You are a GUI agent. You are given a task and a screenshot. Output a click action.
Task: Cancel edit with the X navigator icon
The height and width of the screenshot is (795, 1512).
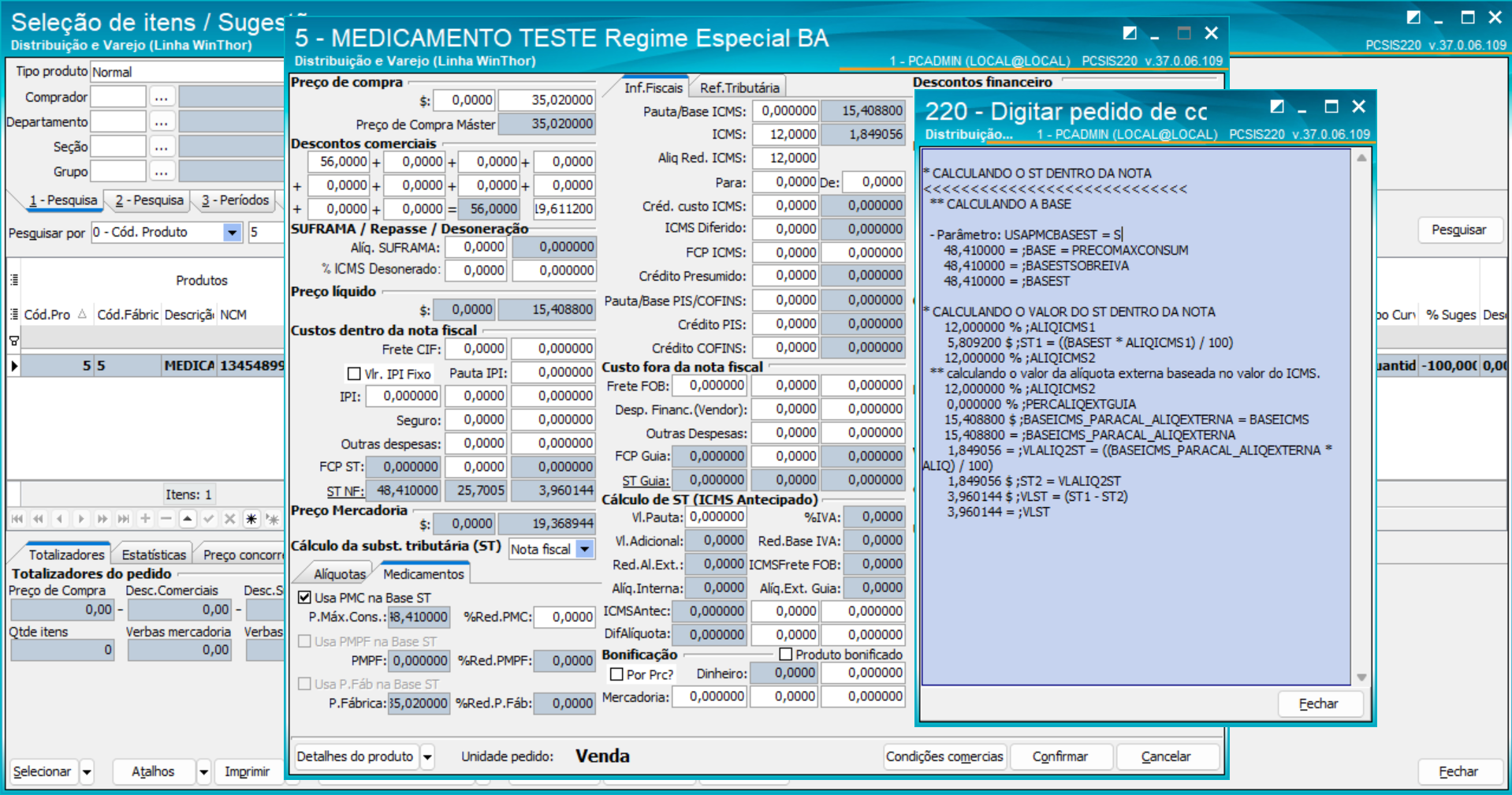point(230,519)
